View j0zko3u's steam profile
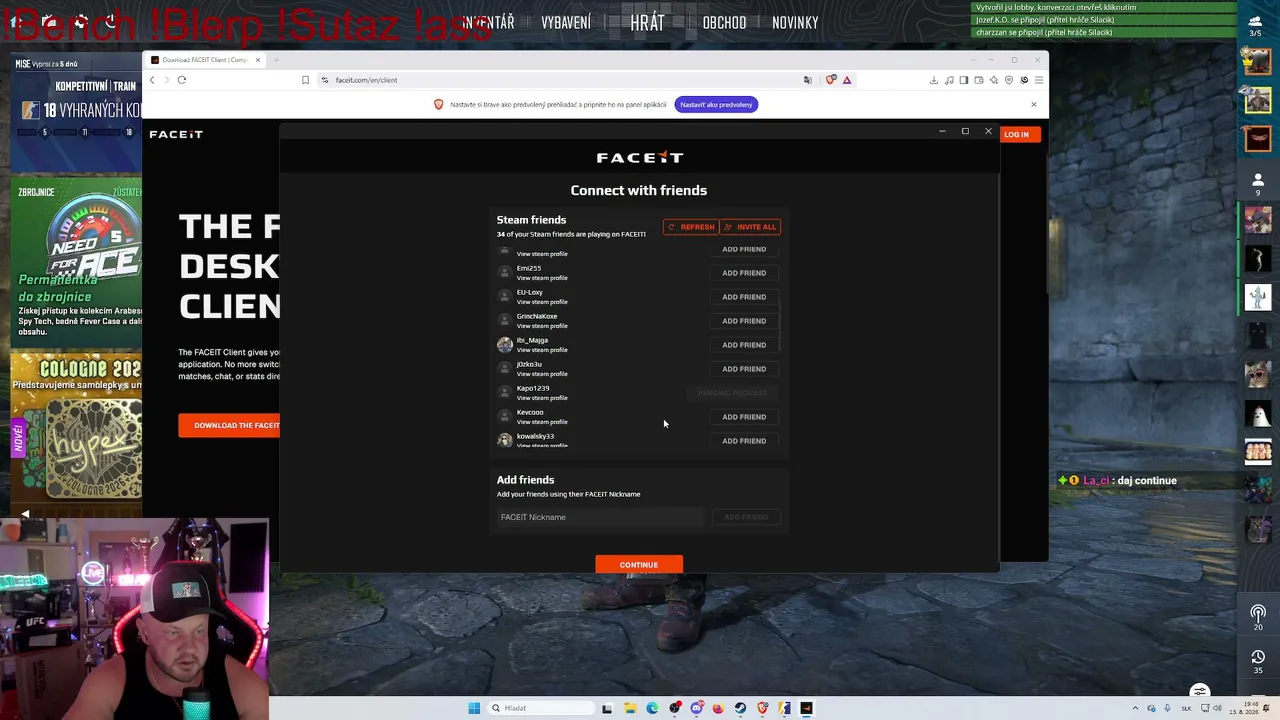 click(x=542, y=374)
